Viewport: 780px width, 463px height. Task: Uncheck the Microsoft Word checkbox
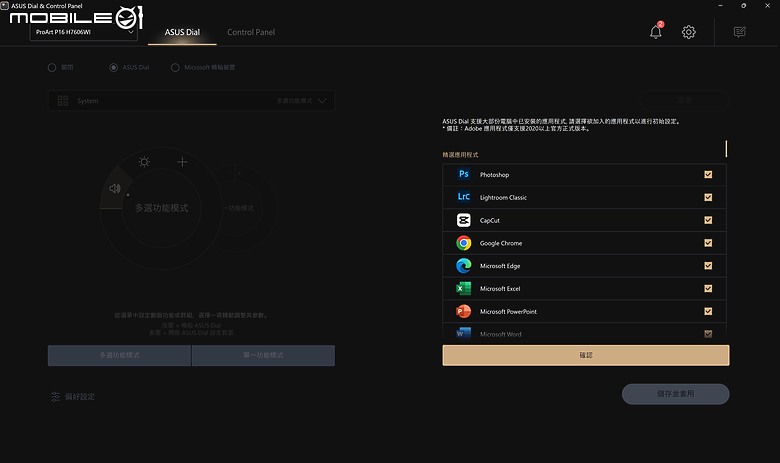click(708, 334)
